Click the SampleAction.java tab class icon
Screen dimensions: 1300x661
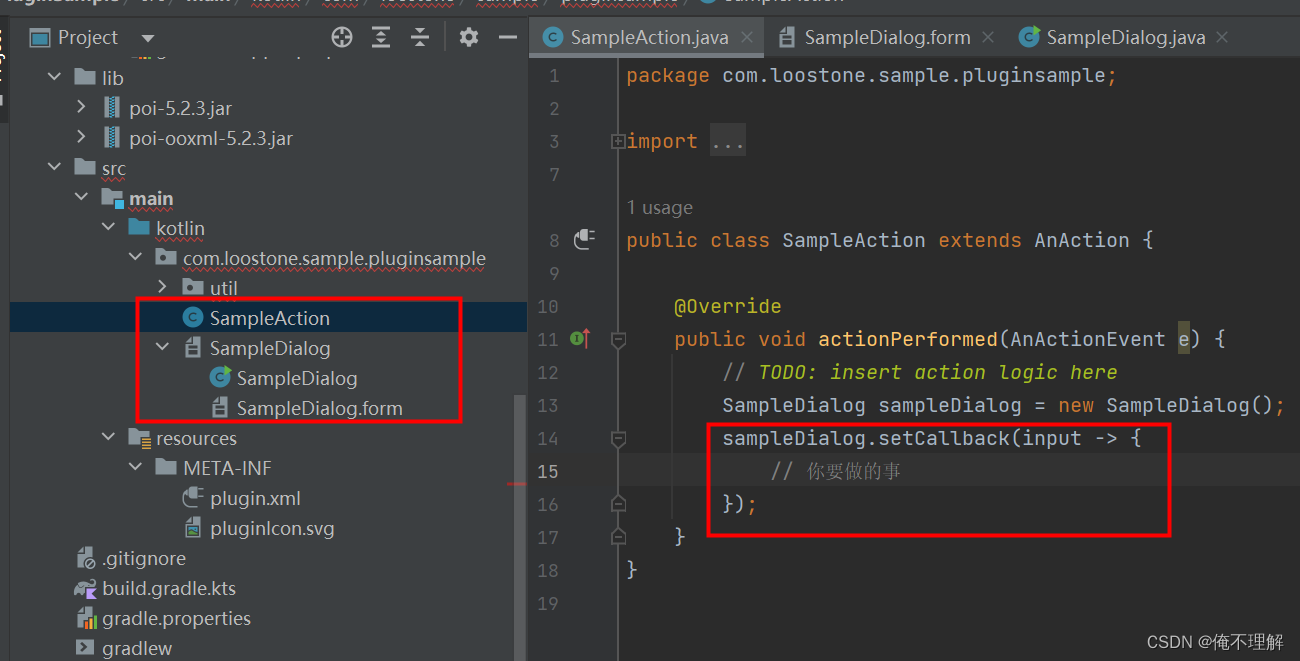552,37
